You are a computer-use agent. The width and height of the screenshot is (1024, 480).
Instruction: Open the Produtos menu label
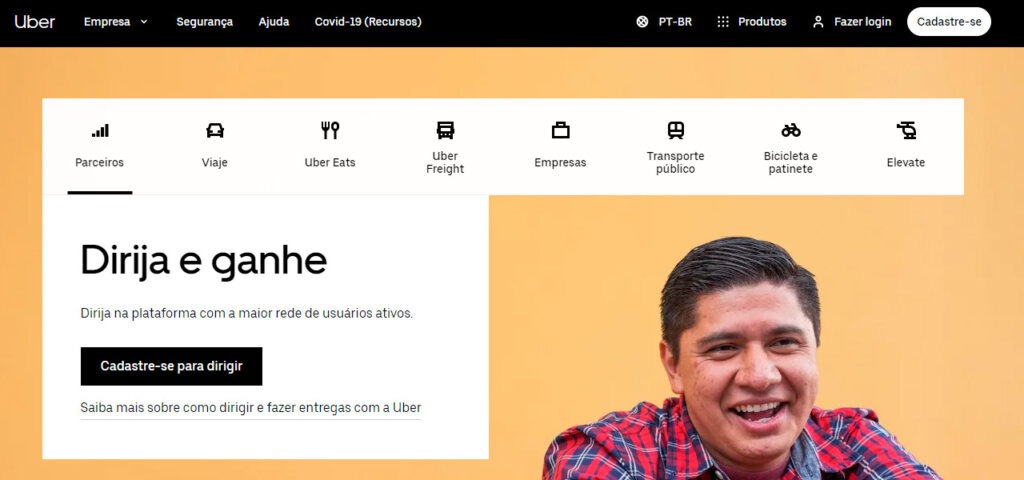[762, 22]
